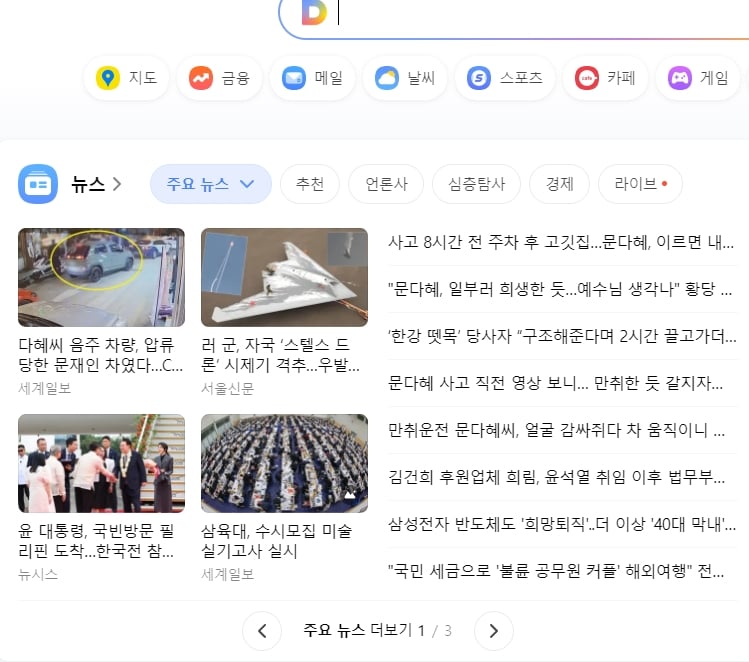
Task: Click 주요 뉴스 더보기 link
Action: [x=357, y=630]
